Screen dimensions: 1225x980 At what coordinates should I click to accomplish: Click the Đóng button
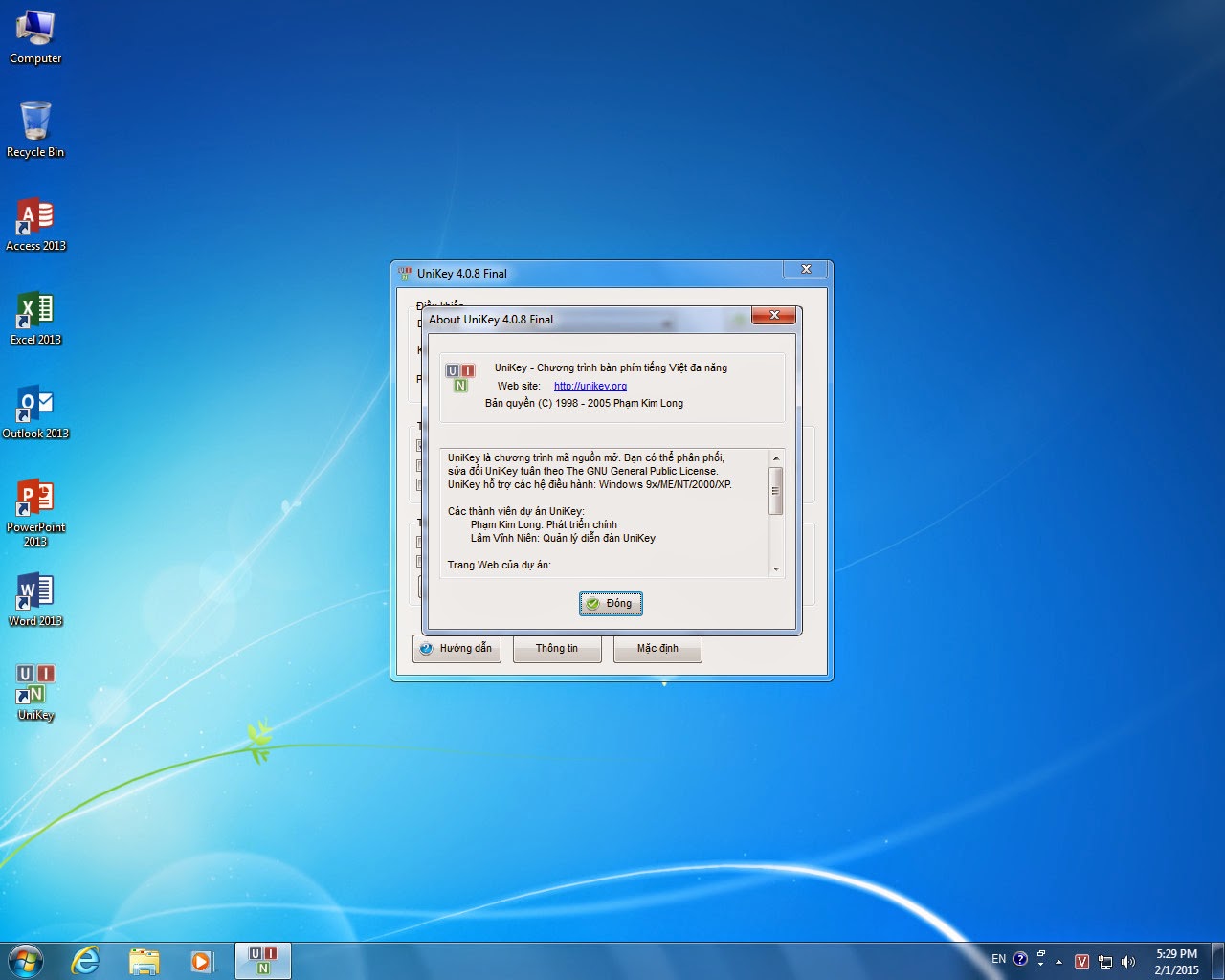click(x=611, y=603)
